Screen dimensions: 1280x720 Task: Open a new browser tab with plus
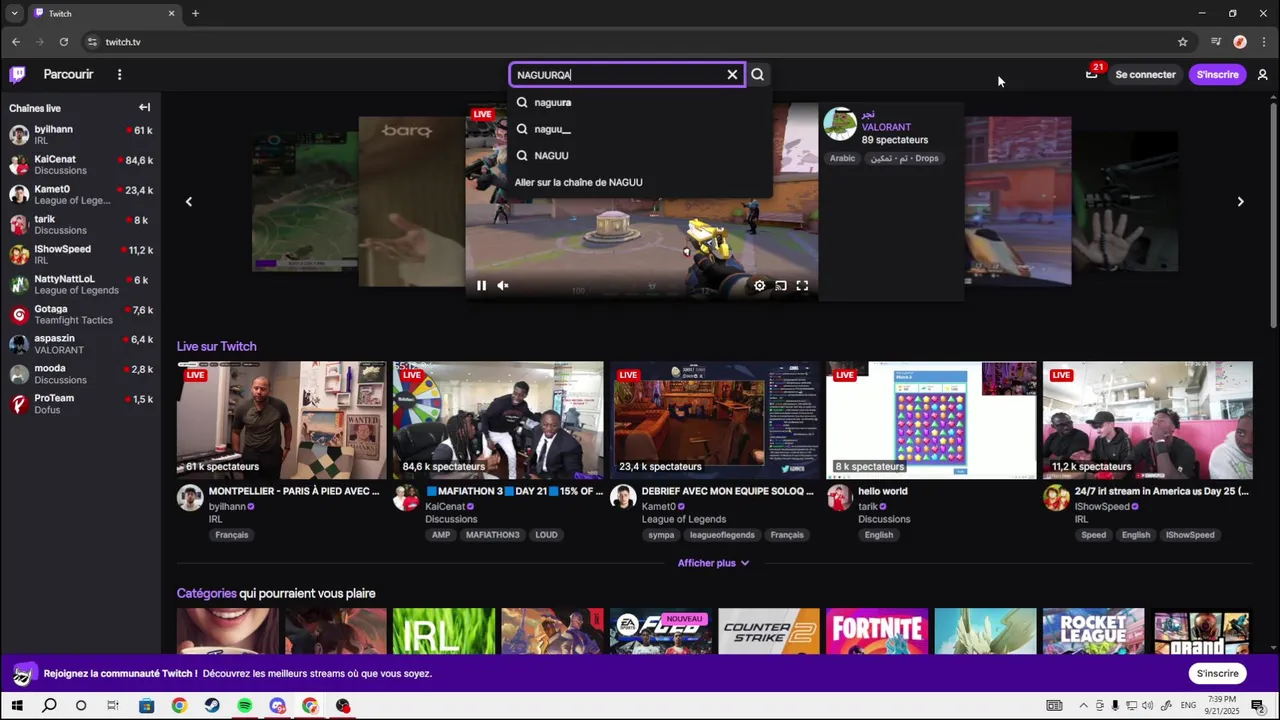pyautogui.click(x=195, y=13)
